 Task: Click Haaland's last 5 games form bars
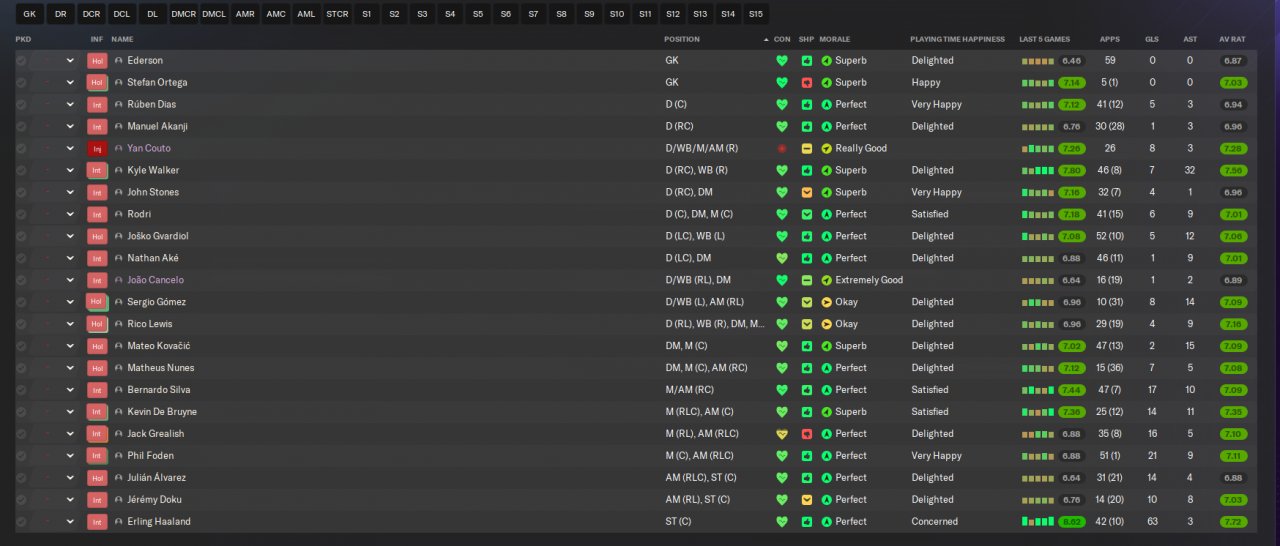click(x=1037, y=522)
